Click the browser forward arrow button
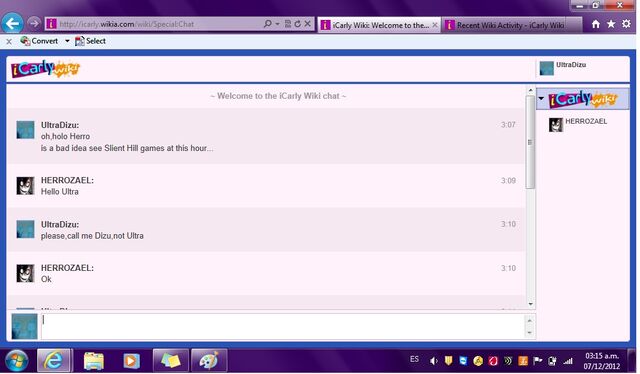Viewport: 640px width, 374px height. tap(34, 24)
